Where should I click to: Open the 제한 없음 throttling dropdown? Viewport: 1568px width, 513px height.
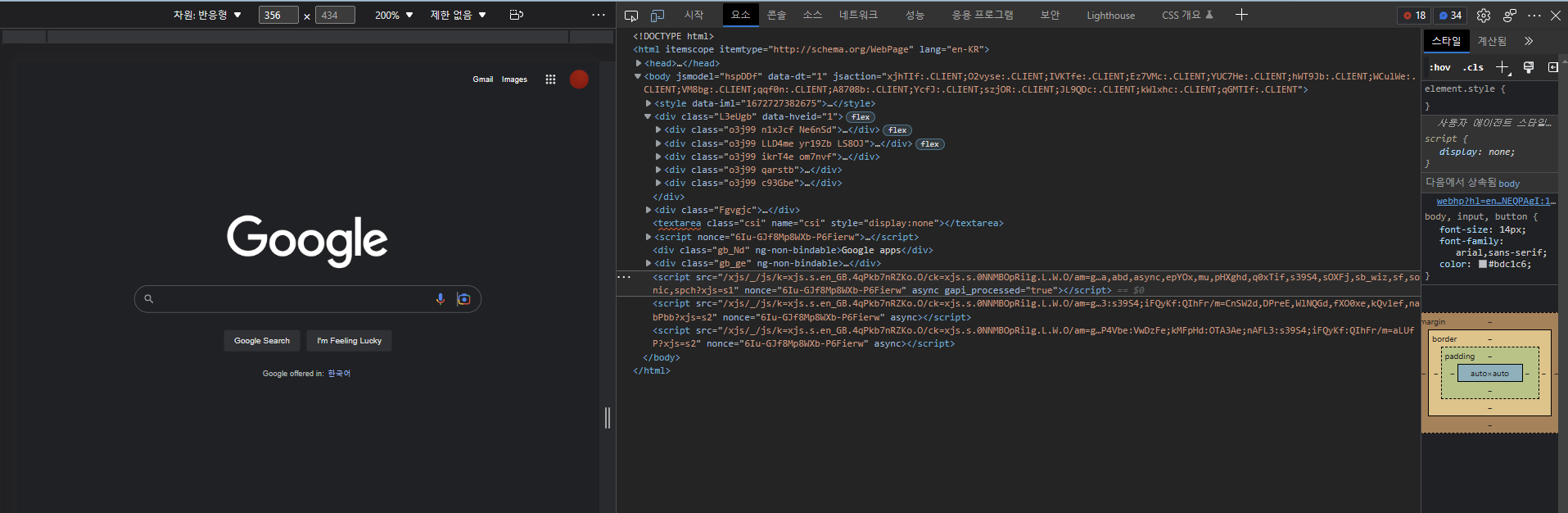tap(458, 15)
